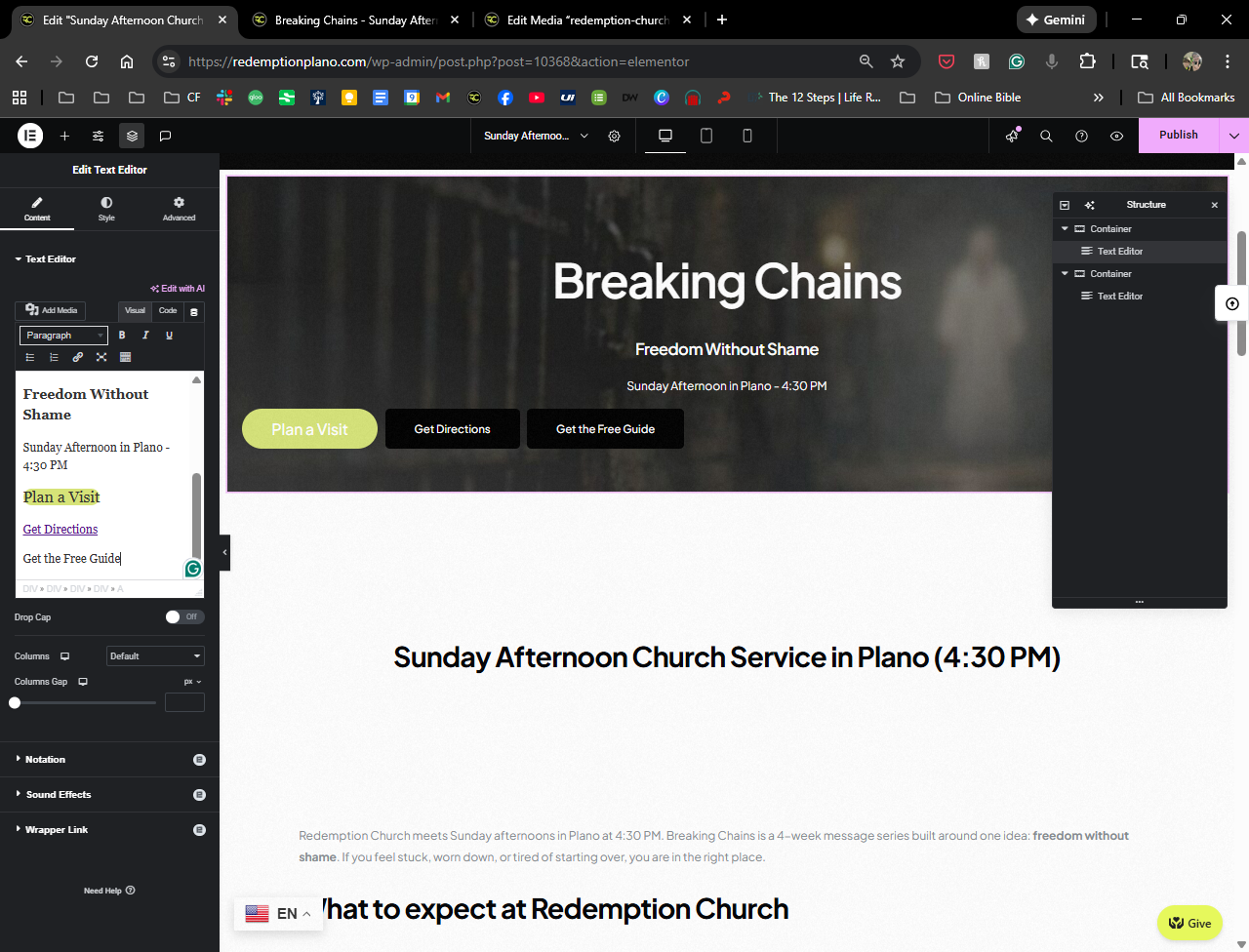Toggle Preview Changes eye icon

pos(1116,136)
